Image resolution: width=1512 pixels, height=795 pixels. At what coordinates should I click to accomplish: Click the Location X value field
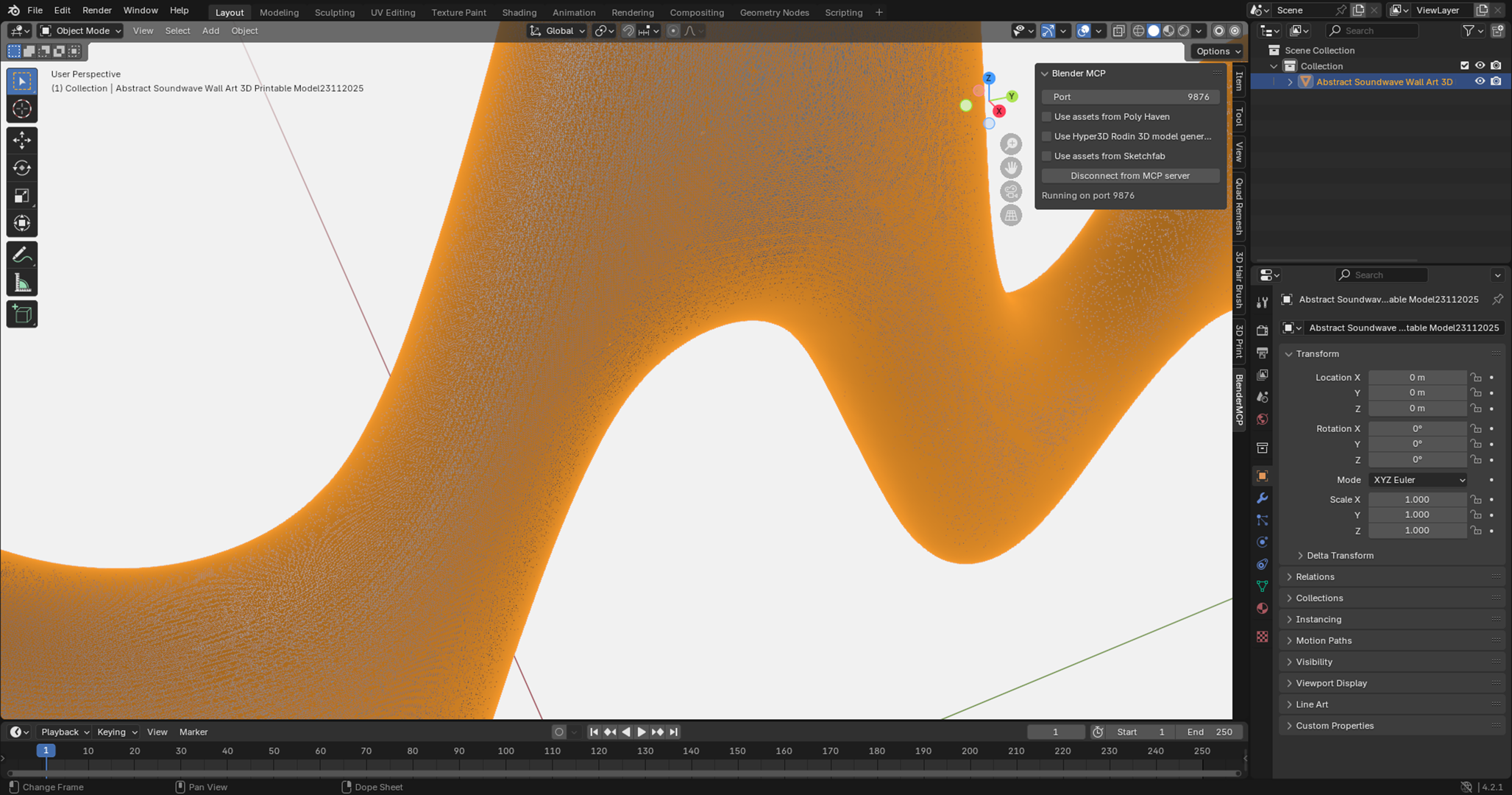click(x=1417, y=377)
